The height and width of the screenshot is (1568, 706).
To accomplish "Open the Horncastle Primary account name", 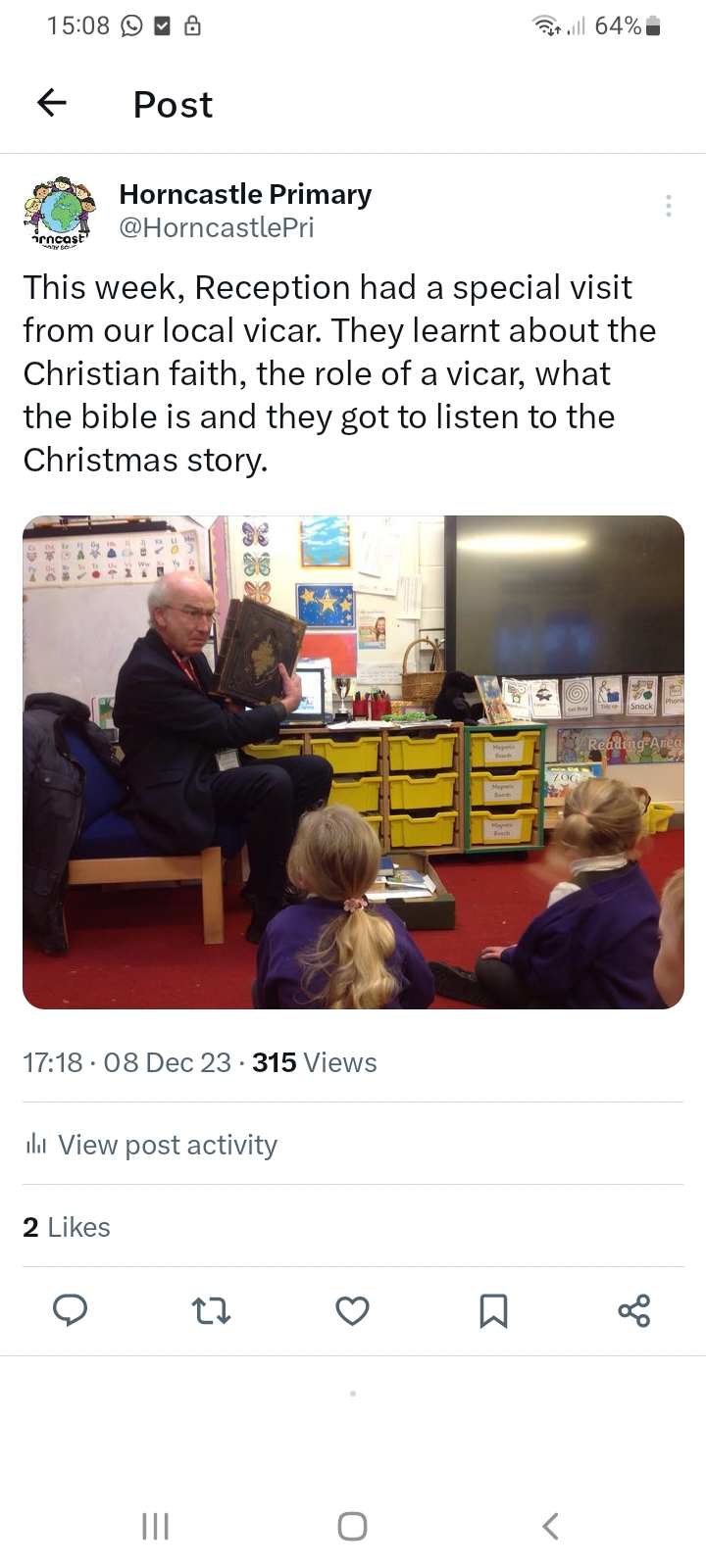I will click(245, 194).
